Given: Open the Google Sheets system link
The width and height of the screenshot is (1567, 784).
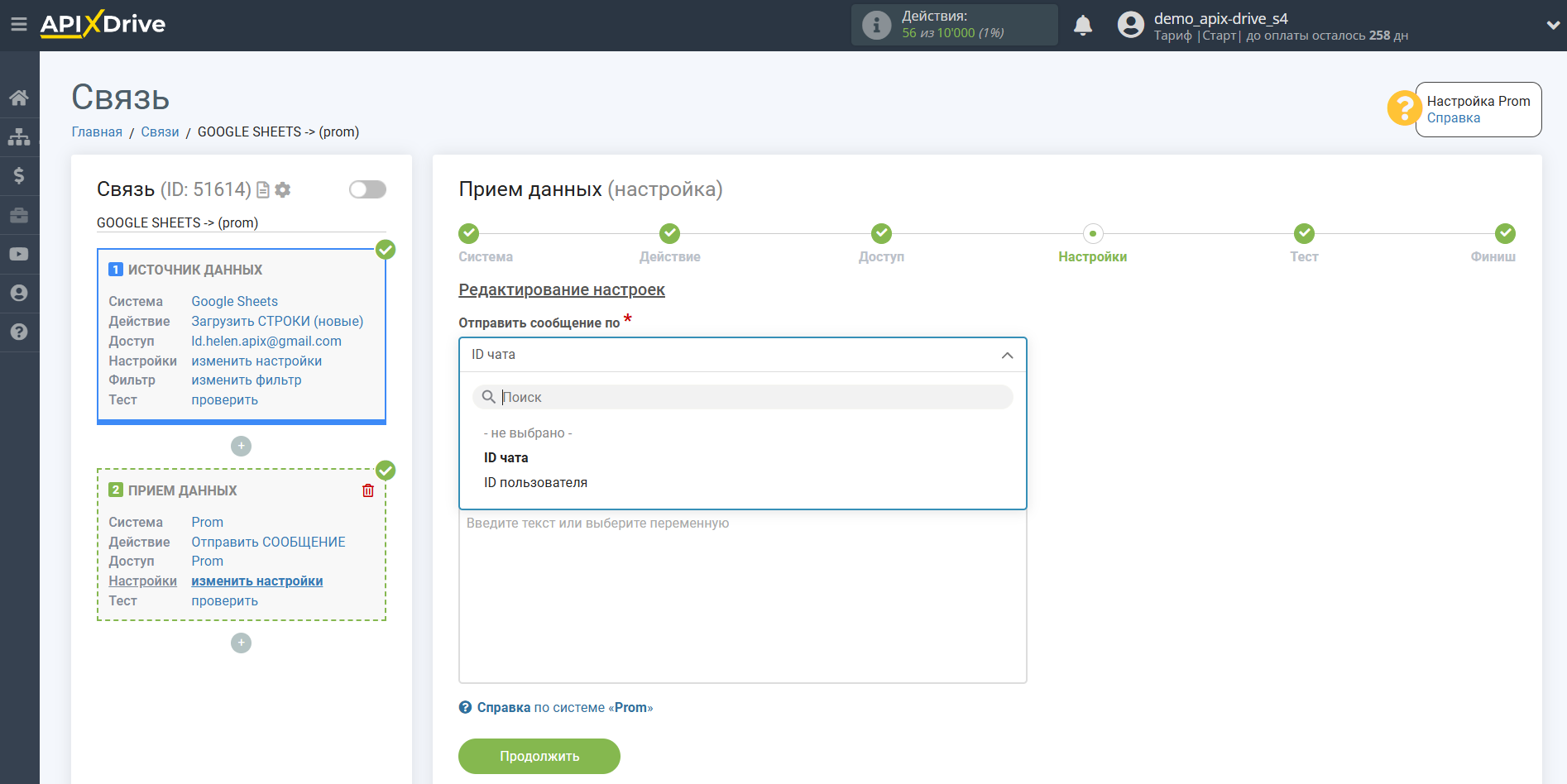Looking at the screenshot, I should coord(234,302).
